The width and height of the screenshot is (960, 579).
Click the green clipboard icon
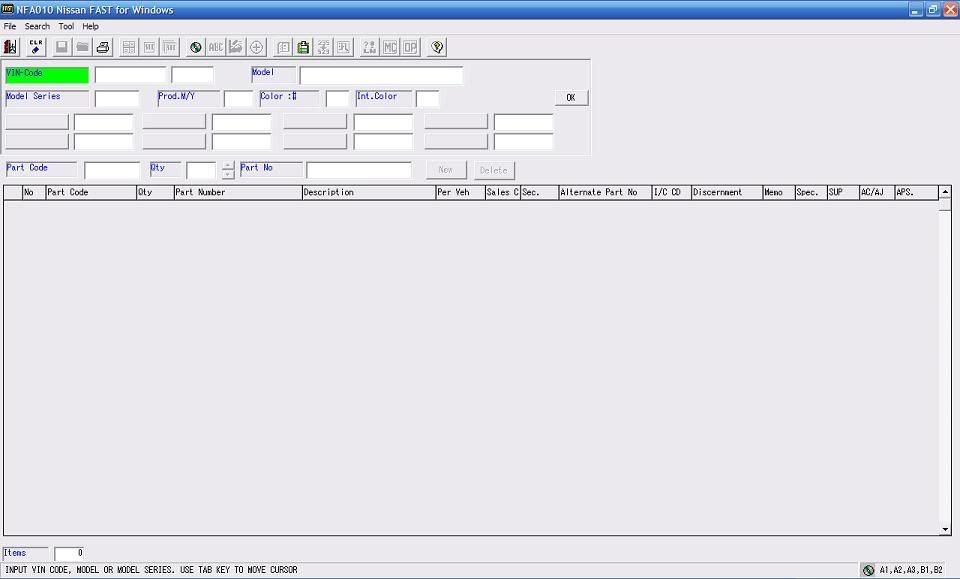[303, 47]
